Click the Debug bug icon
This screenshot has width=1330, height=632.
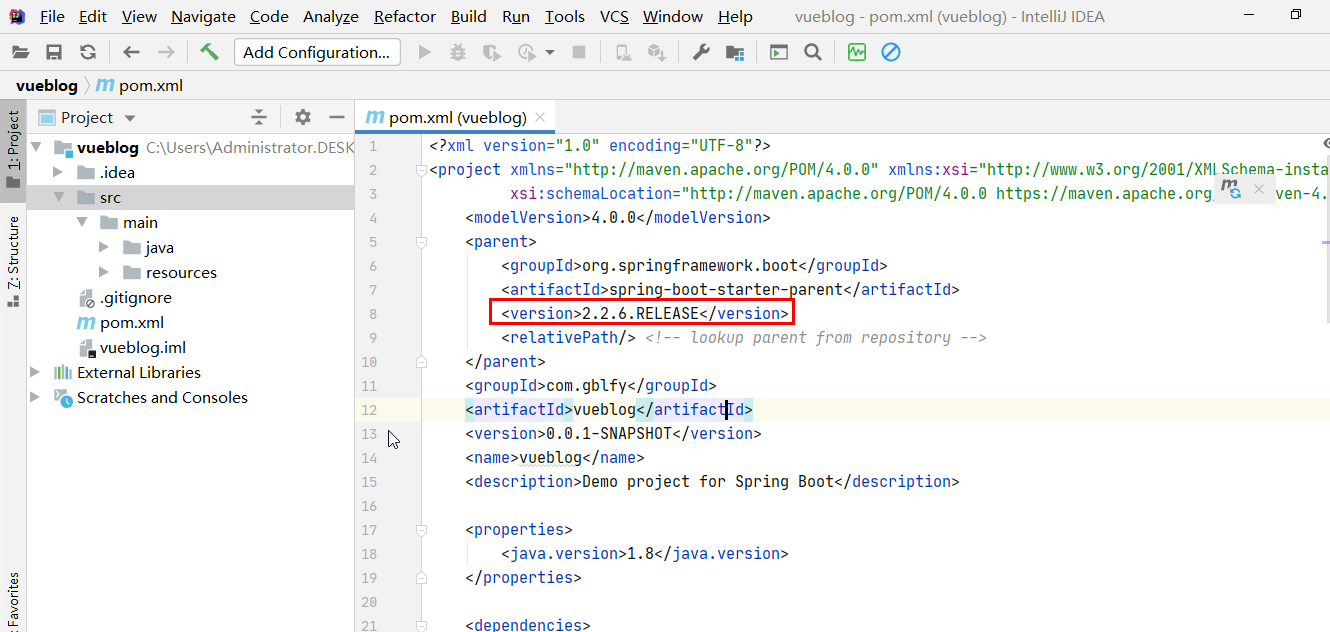457,52
